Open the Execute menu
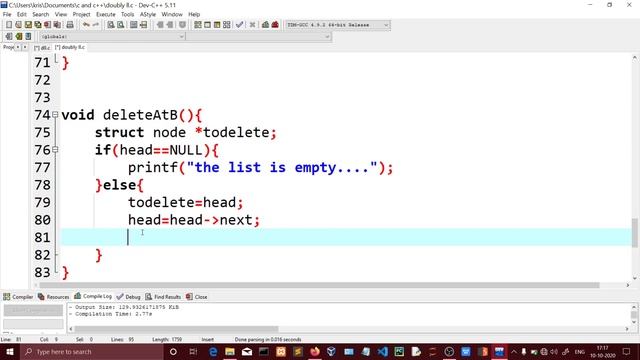This screenshot has height=360, width=640. 106,14
